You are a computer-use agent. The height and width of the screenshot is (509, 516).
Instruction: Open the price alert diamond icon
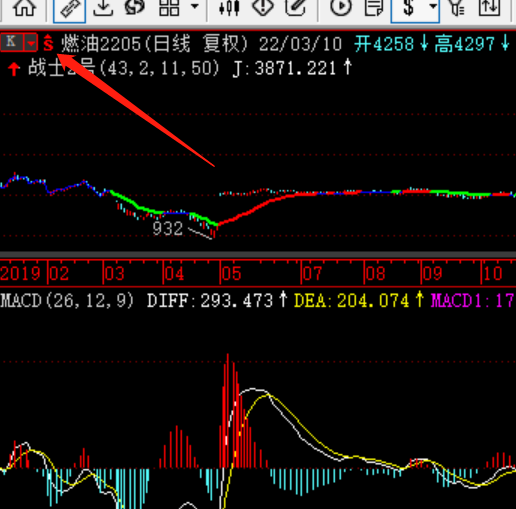point(263,7)
